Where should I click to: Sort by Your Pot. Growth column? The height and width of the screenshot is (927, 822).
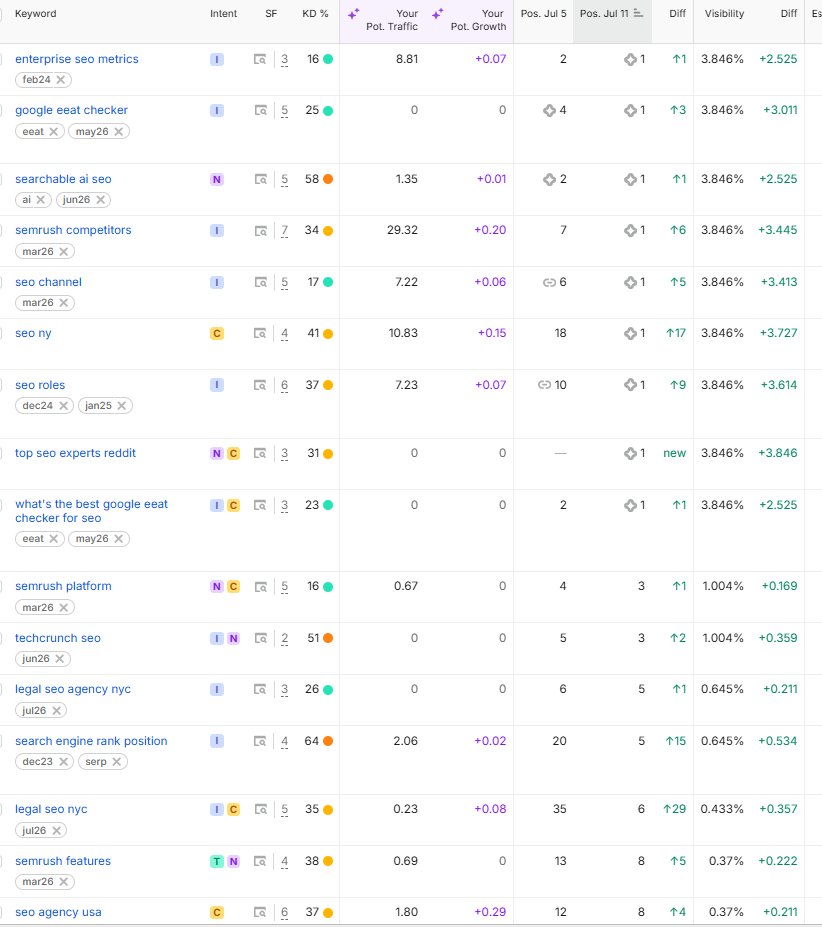[478, 20]
